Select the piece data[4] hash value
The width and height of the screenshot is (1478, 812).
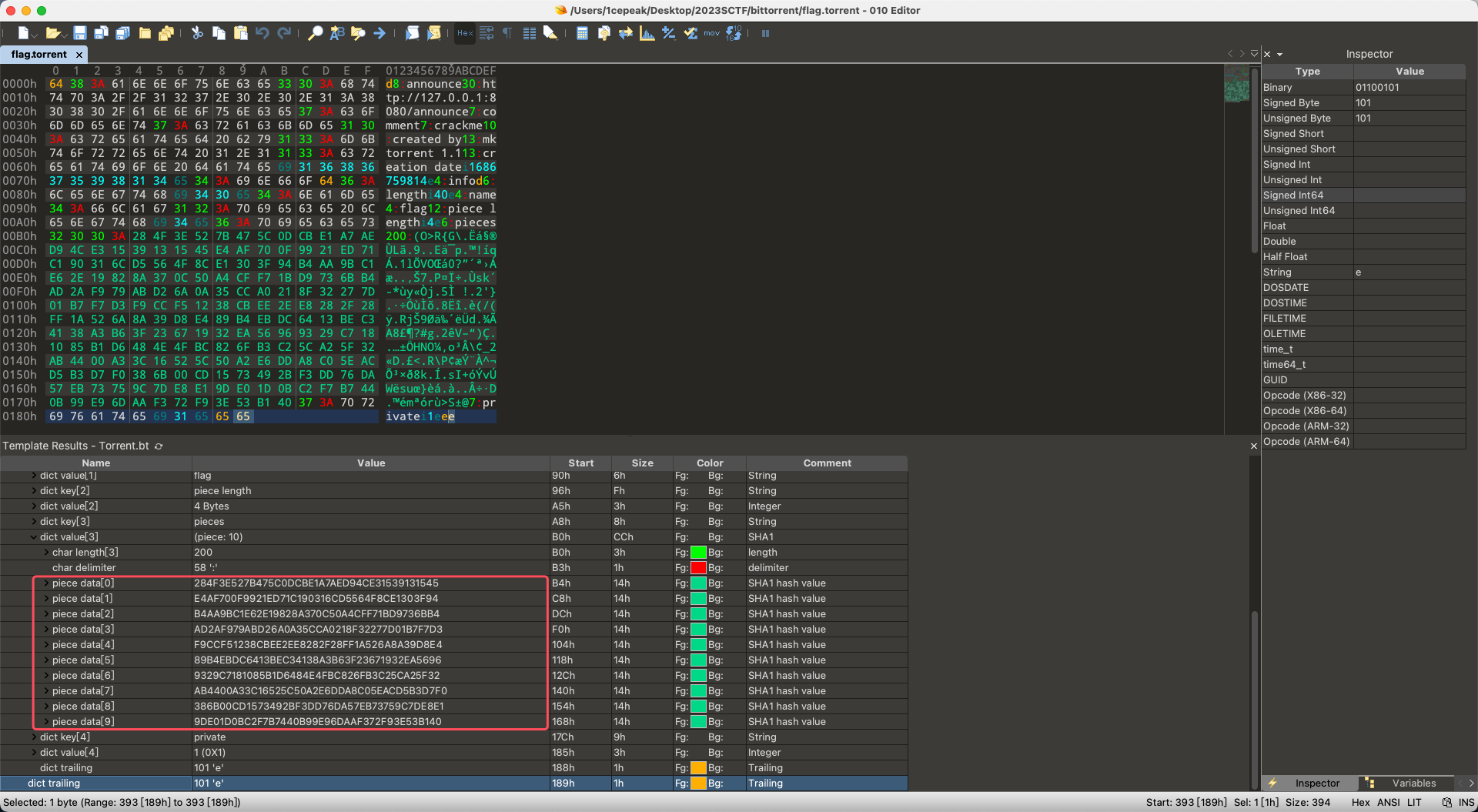tap(318, 645)
